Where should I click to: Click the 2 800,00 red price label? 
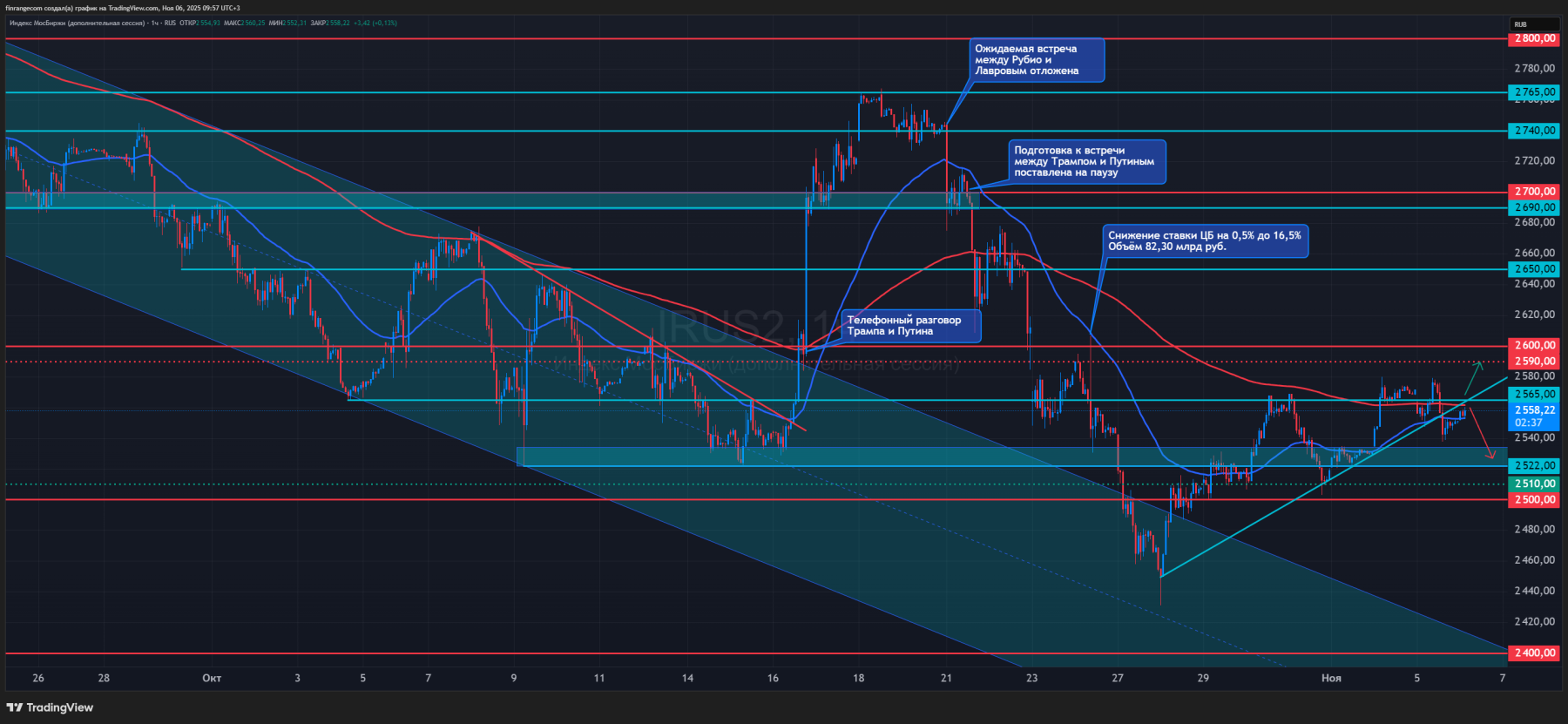click(1534, 39)
